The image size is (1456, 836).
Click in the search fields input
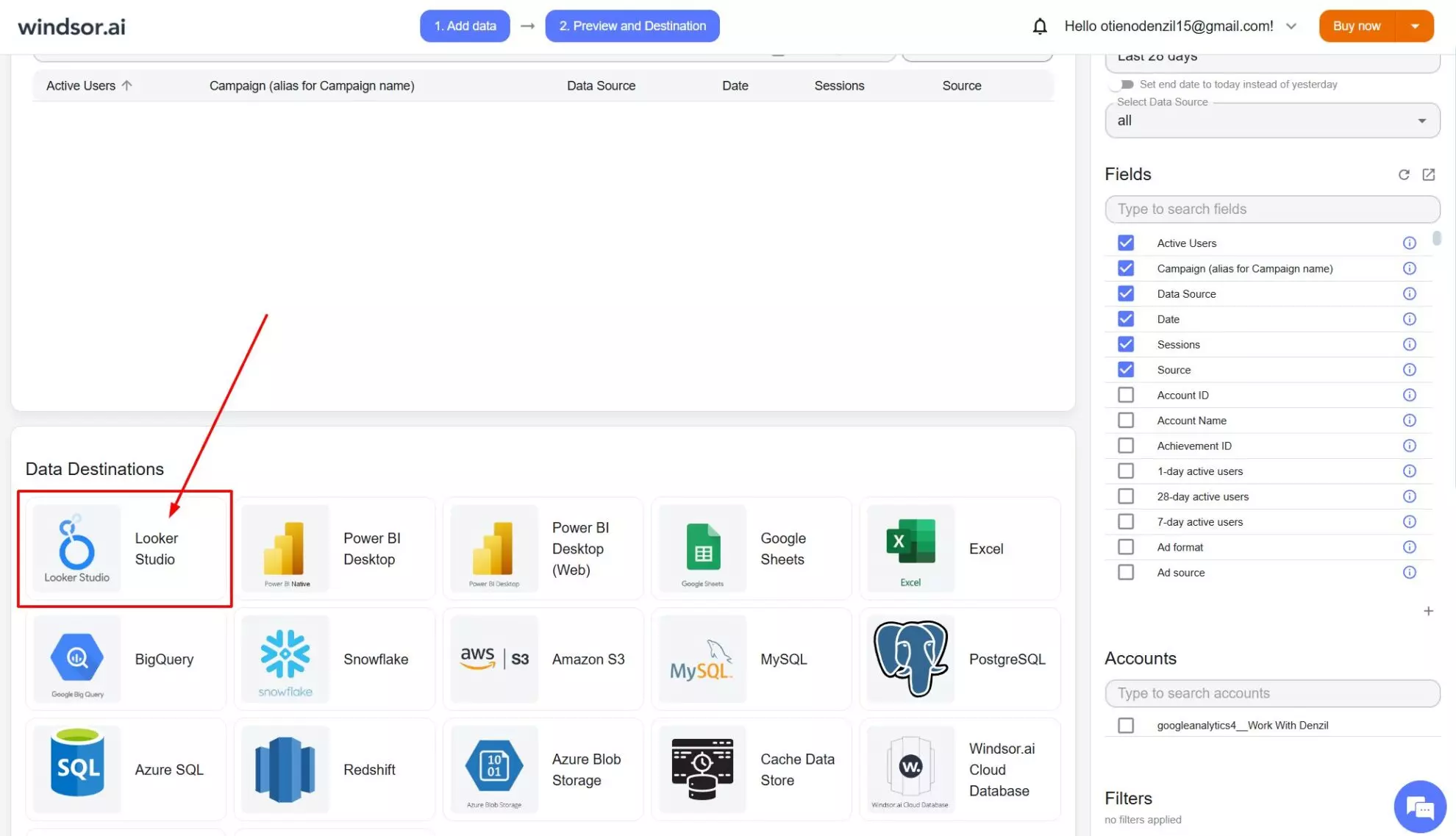click(x=1272, y=209)
